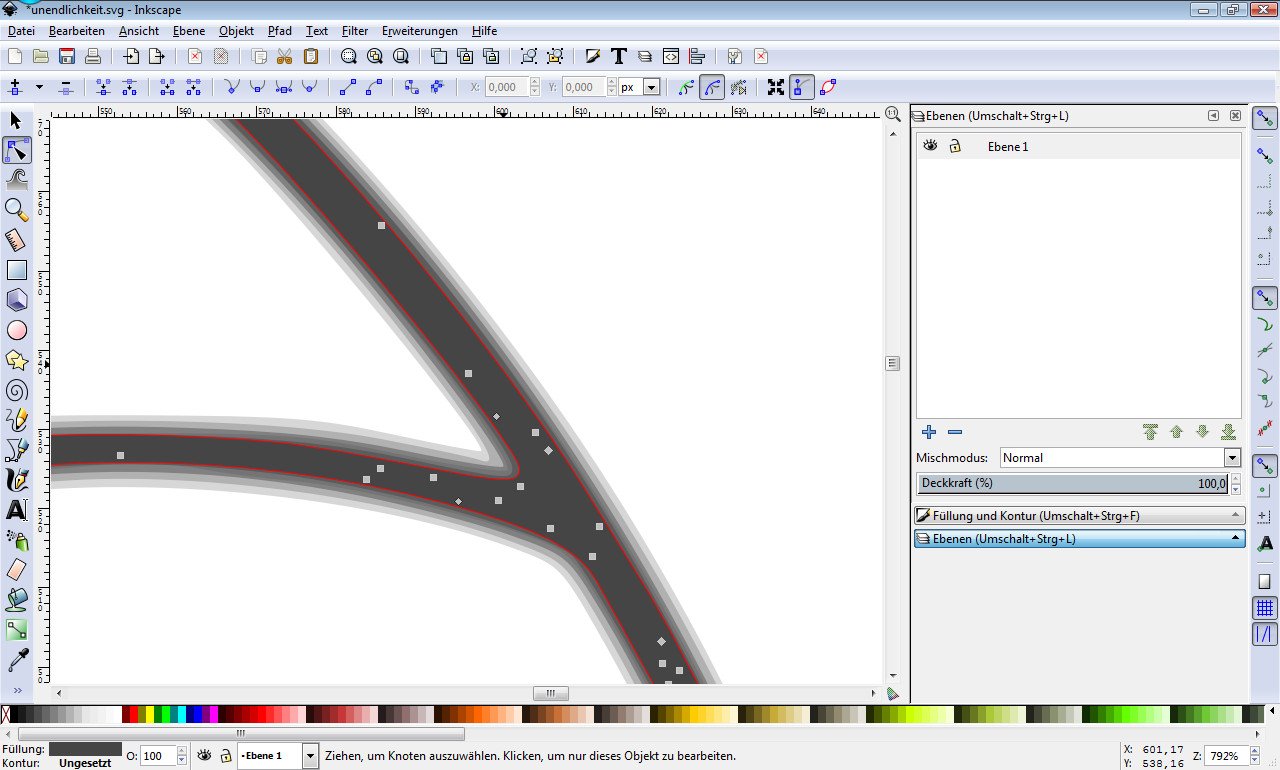Viewport: 1280px width, 770px height.
Task: Pick the Rectangle tool
Action: 17,270
